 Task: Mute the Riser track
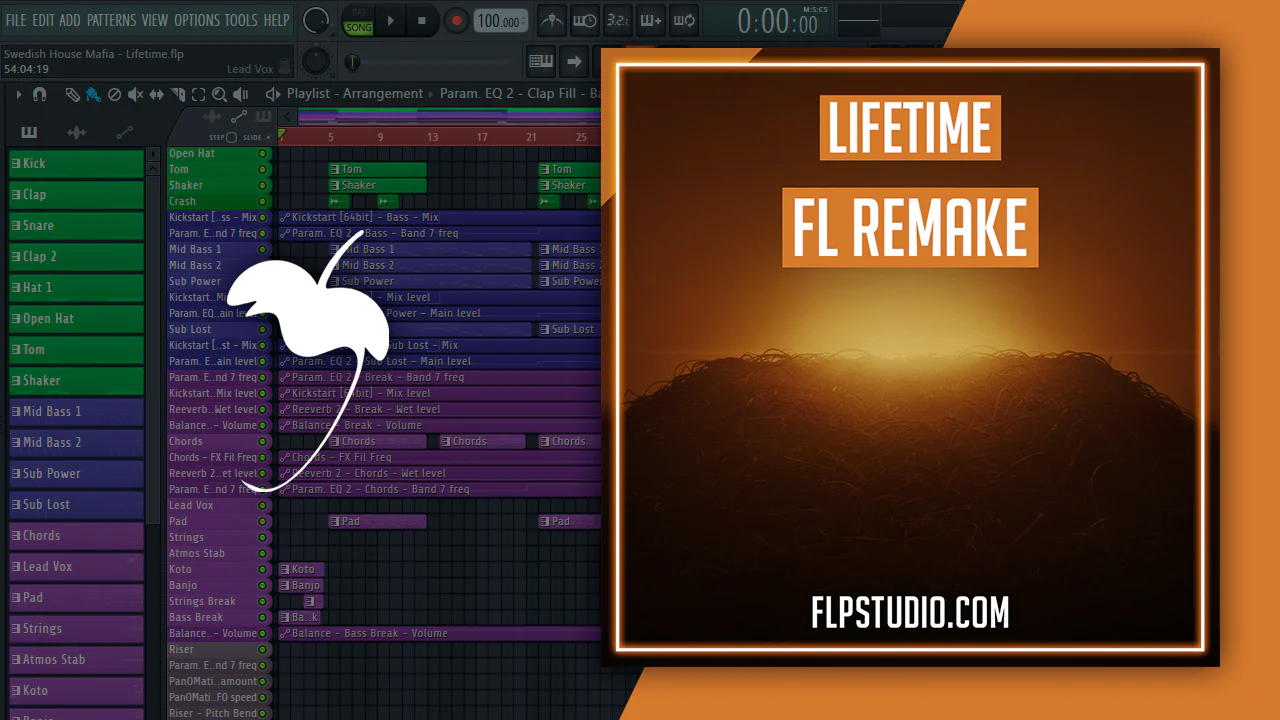click(263, 649)
